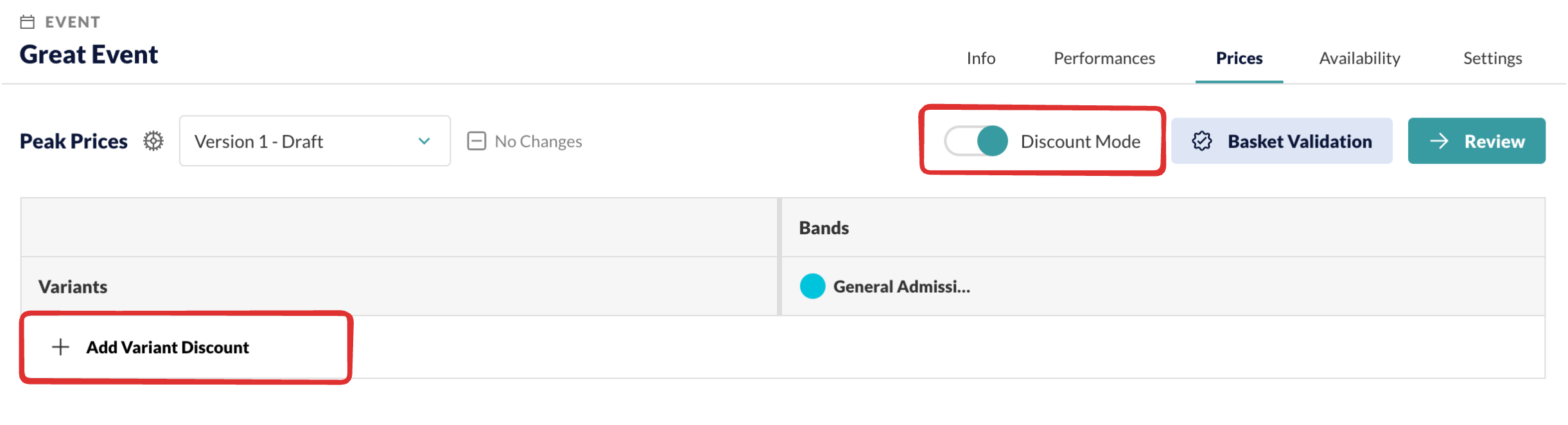Click the Basket Validation button
The width and height of the screenshot is (1568, 425).
[1282, 141]
